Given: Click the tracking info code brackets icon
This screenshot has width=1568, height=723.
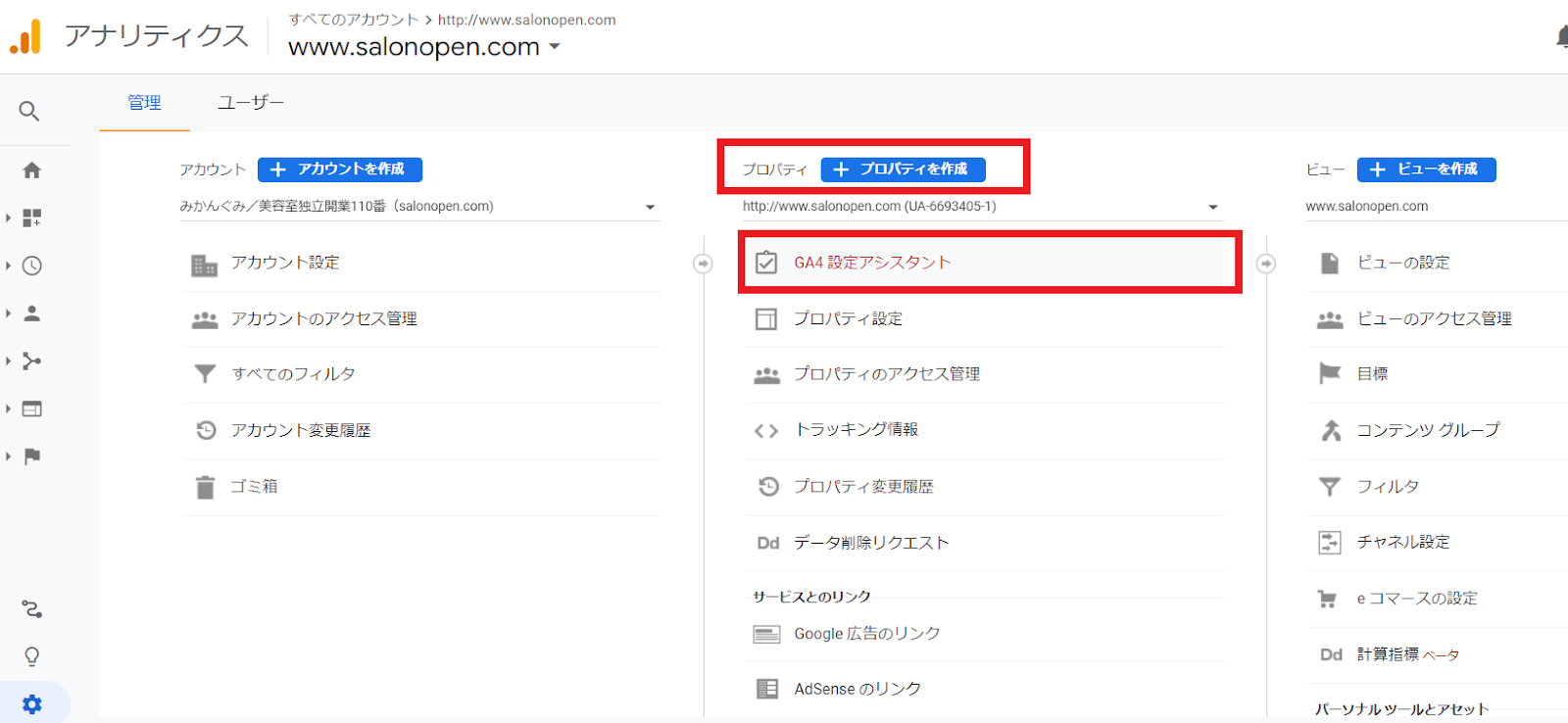Looking at the screenshot, I should point(766,431).
